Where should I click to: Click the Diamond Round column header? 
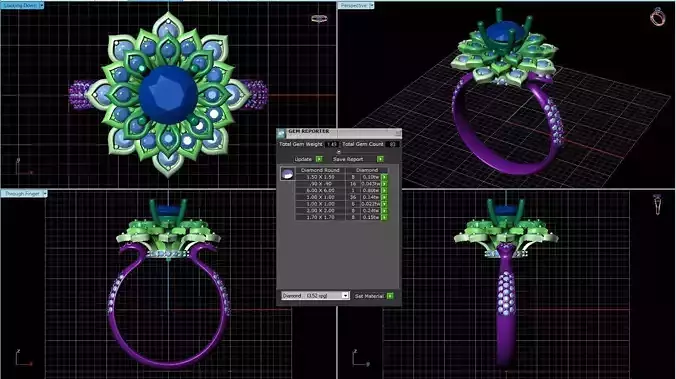tap(320, 170)
